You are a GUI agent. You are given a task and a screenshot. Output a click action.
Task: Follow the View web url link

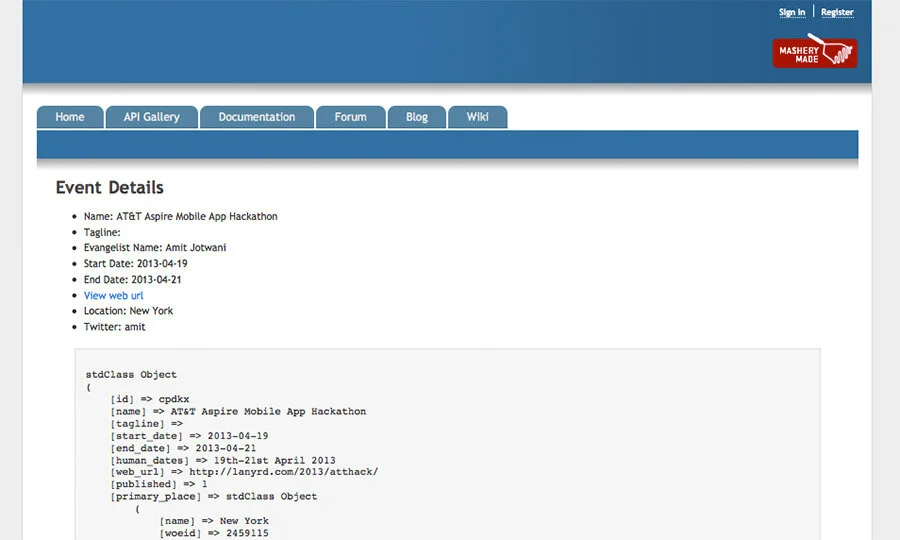pos(114,296)
